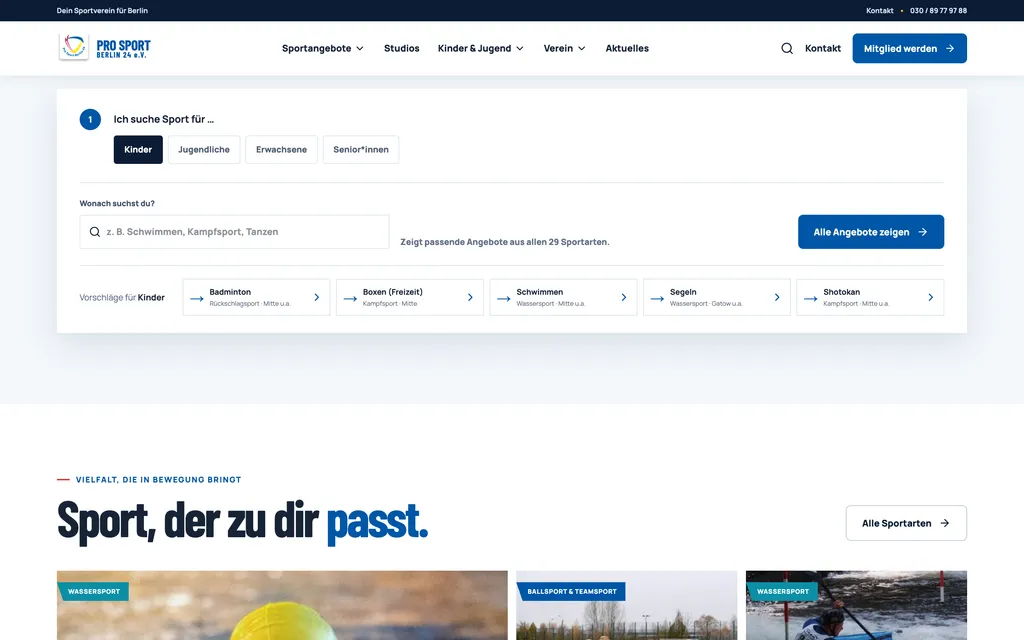Image resolution: width=1024 pixels, height=640 pixels.
Task: Select the Kinder audience option
Action: (138, 150)
